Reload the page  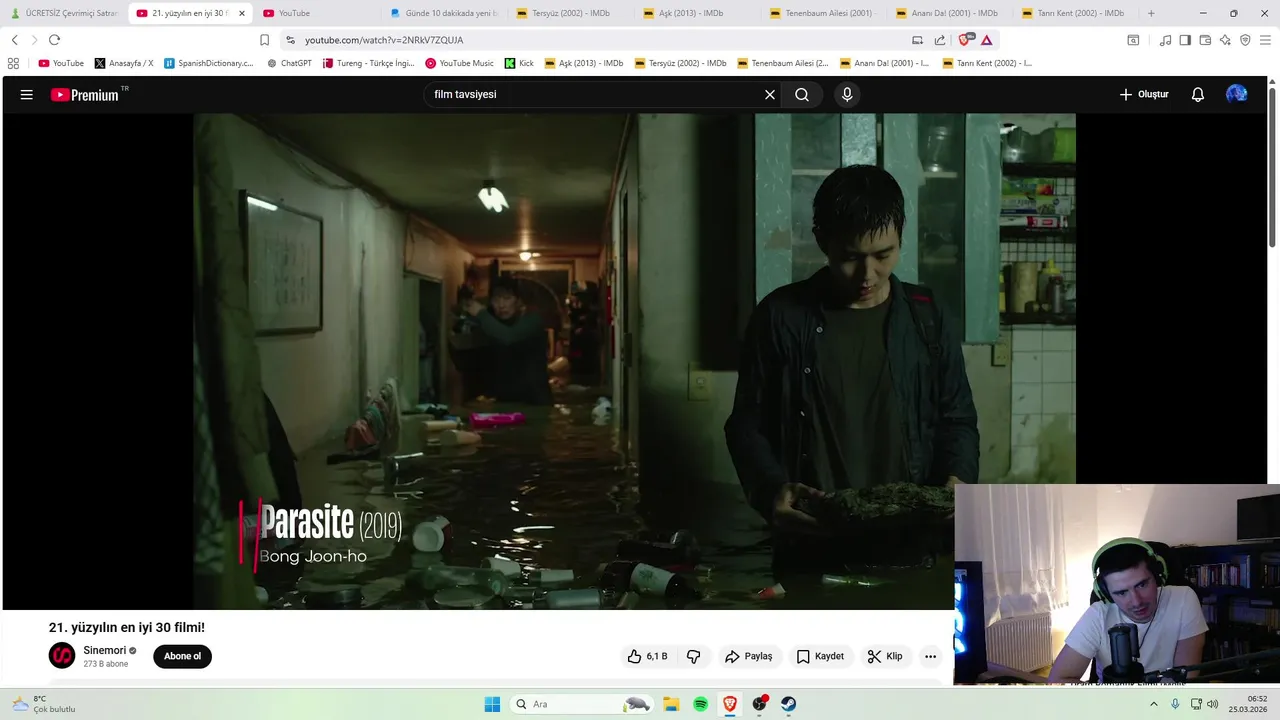point(54,40)
